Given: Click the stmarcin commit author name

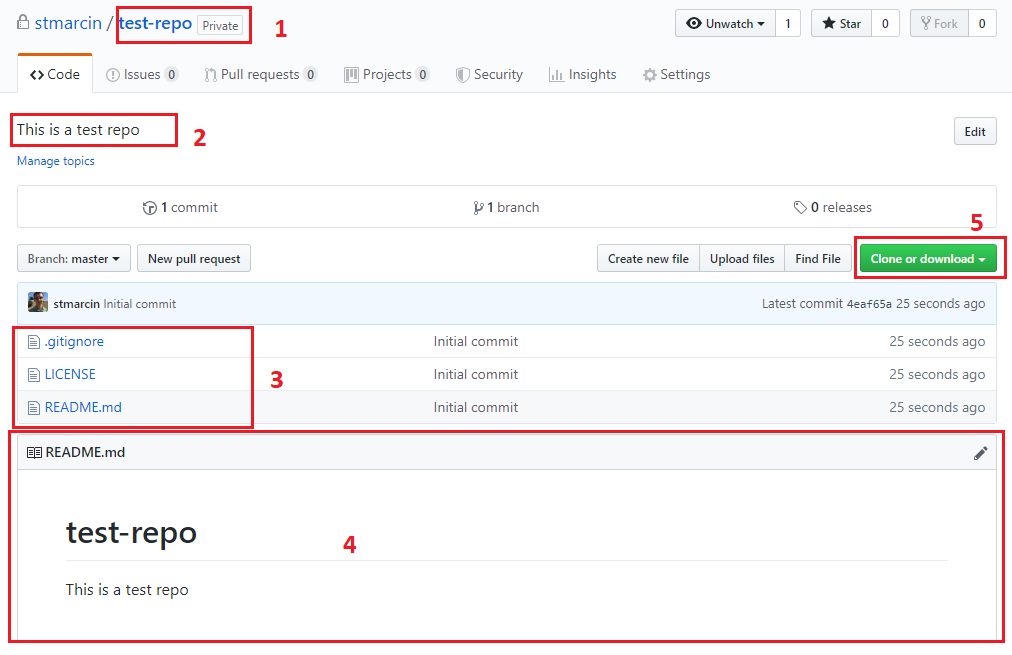Looking at the screenshot, I should 76,304.
